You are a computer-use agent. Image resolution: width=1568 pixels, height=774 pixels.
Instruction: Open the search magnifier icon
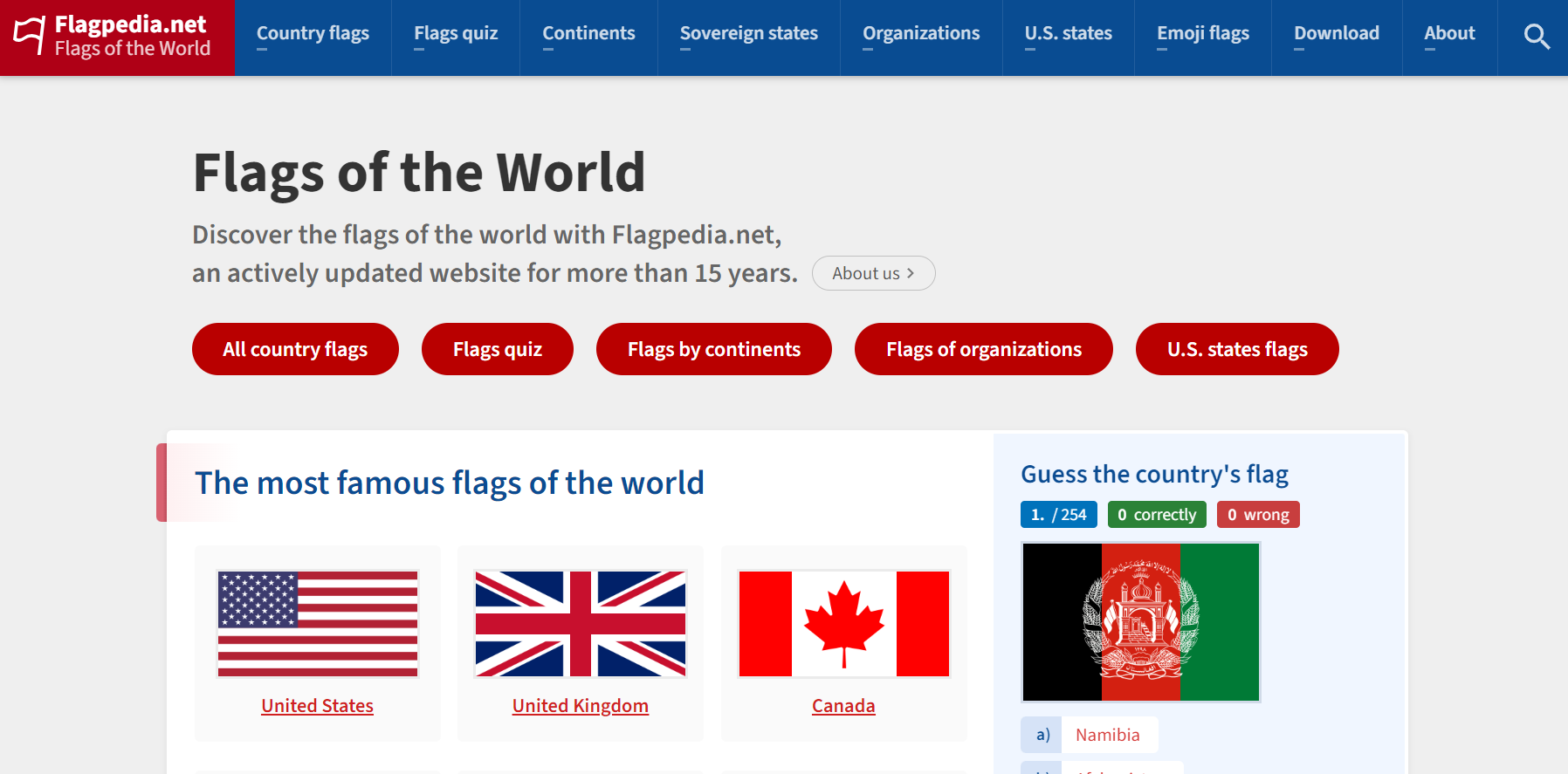tap(1536, 37)
